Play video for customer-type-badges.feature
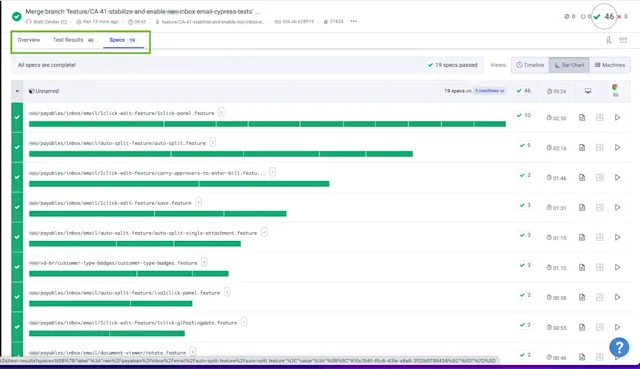The image size is (640, 369). (618, 267)
